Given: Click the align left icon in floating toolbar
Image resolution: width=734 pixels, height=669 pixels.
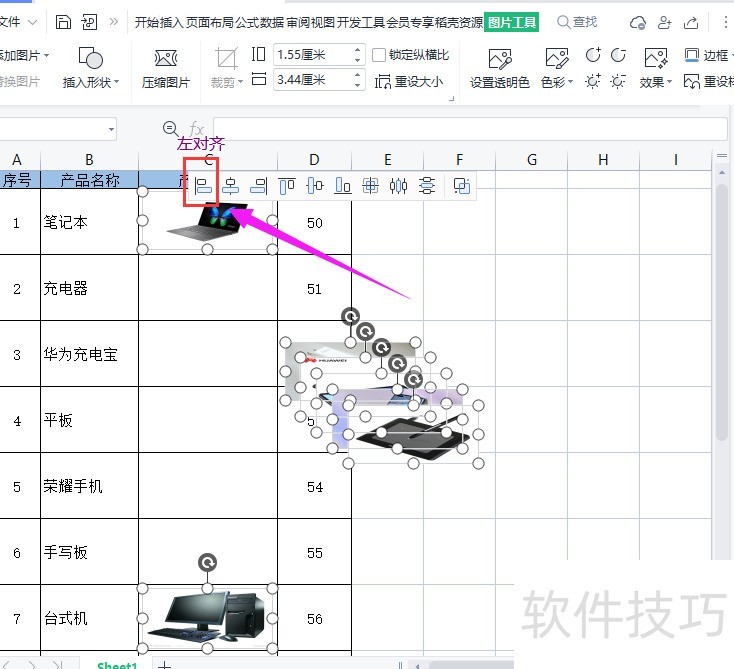Looking at the screenshot, I should [x=203, y=185].
